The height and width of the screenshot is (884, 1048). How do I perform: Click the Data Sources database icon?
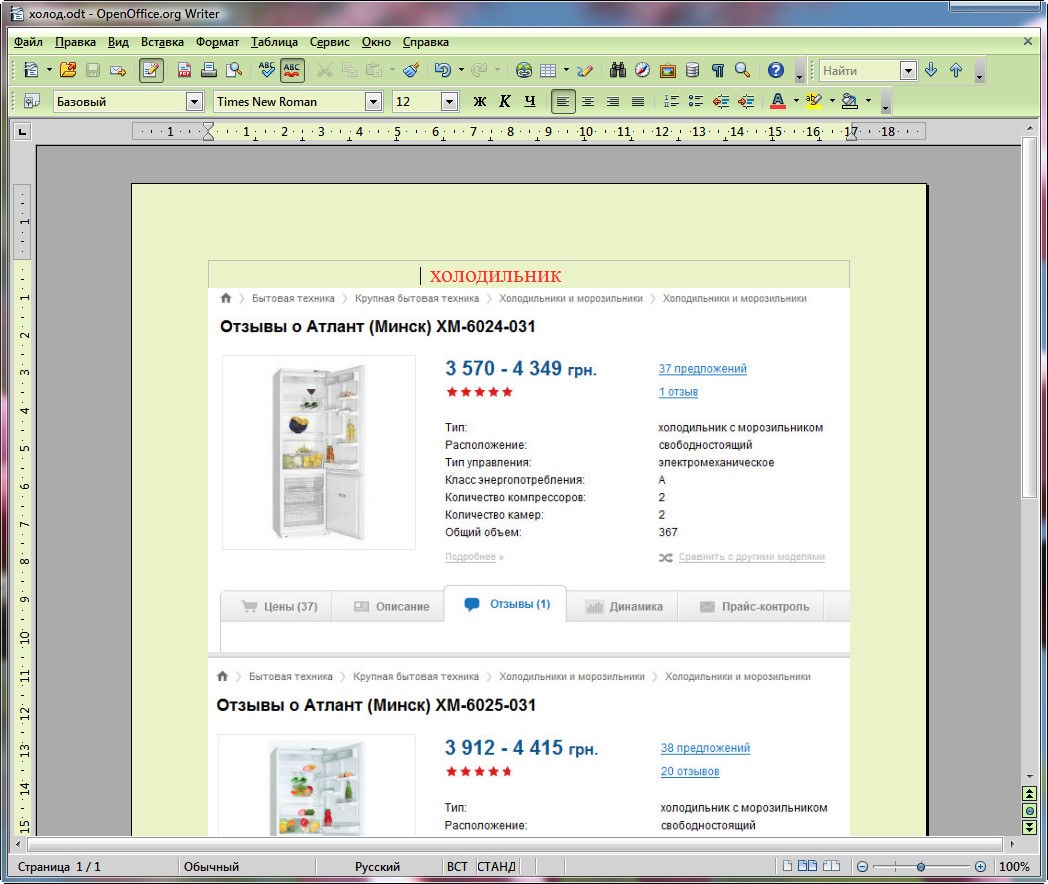coord(692,70)
